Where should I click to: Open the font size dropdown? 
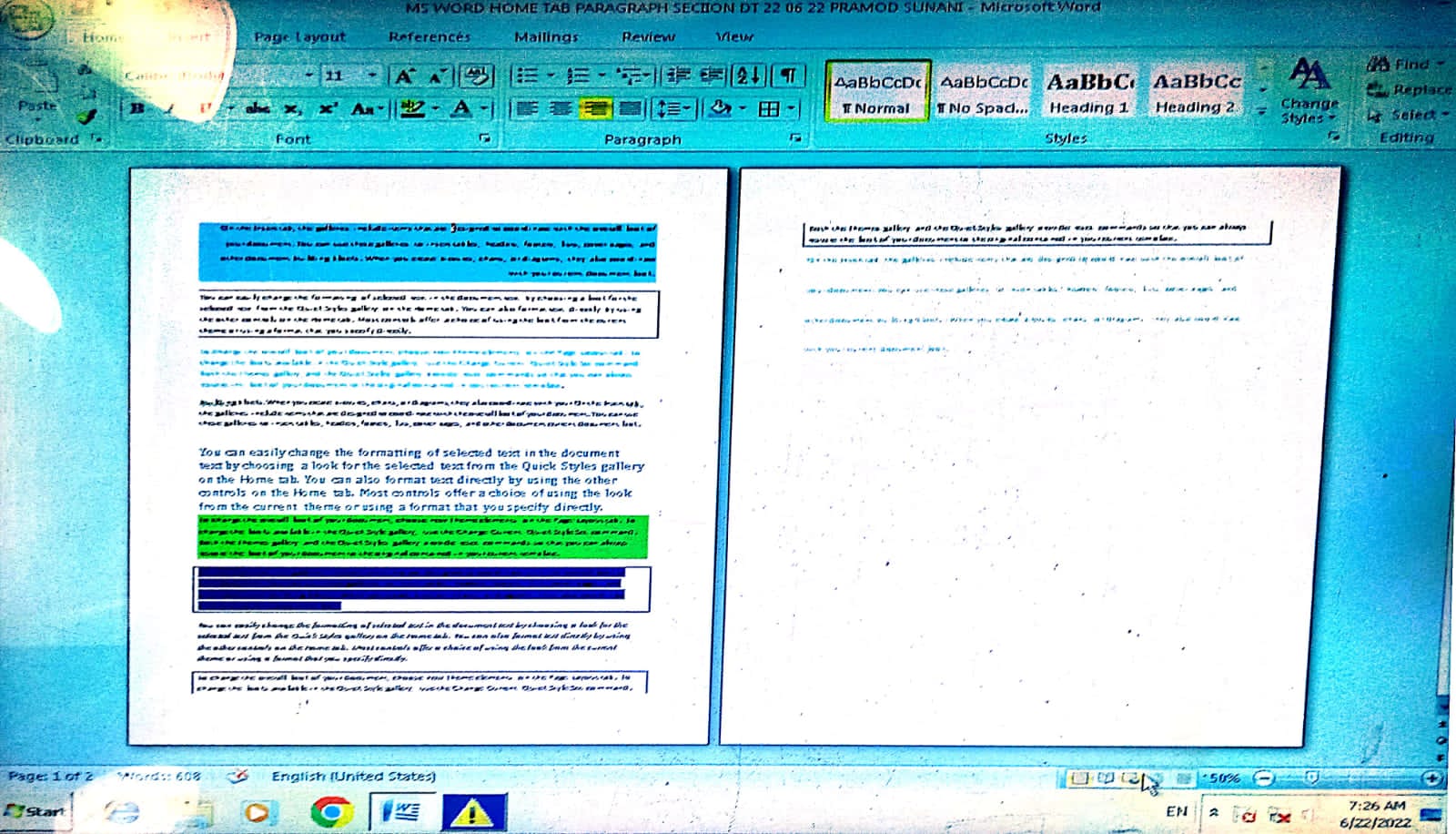click(371, 76)
